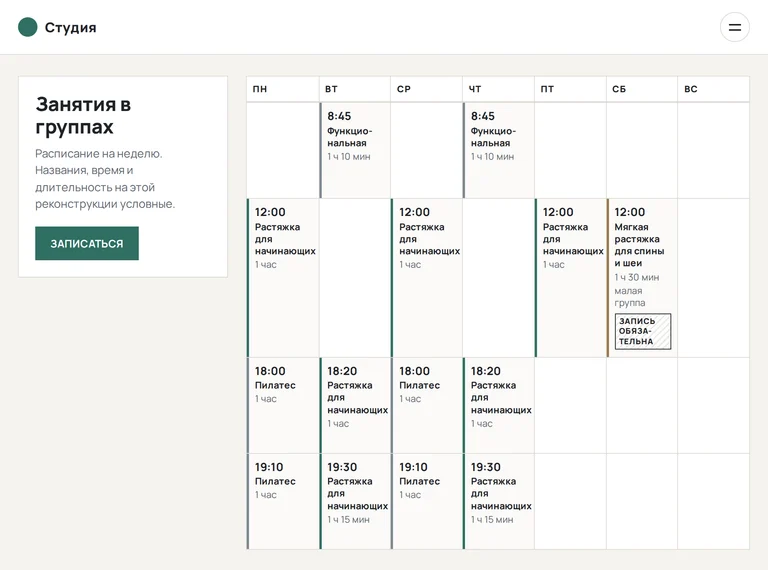Open Tuesday 8:45 Функциональная class
The image size is (768, 570).
click(355, 150)
